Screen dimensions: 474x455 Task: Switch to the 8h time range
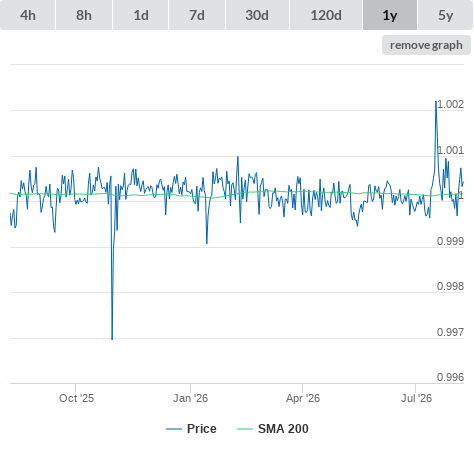84,15
